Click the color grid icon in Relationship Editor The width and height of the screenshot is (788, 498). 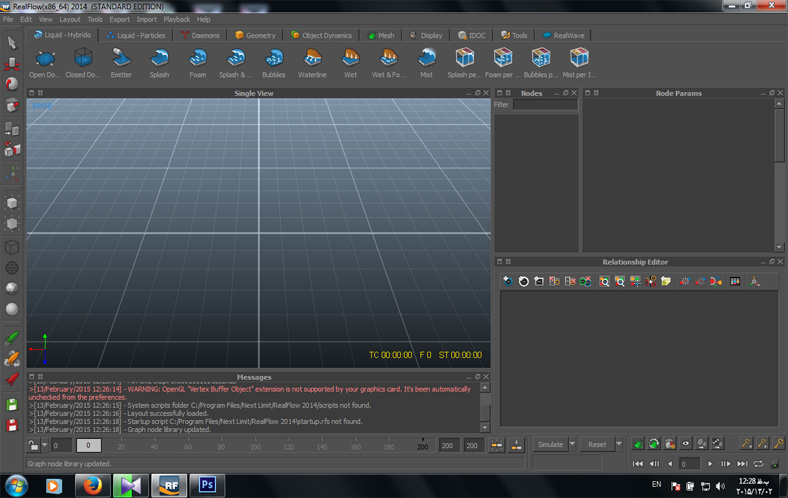(735, 281)
